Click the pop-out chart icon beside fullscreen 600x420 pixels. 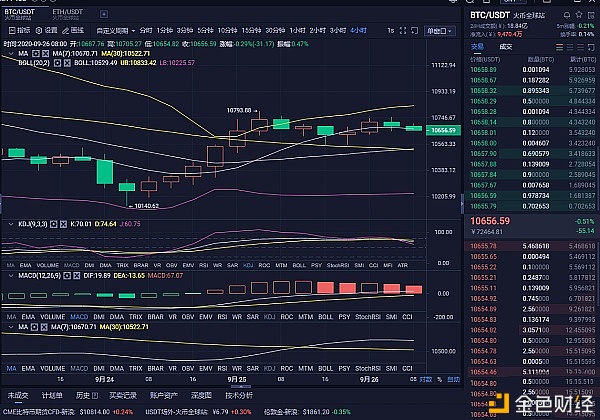[x=414, y=31]
